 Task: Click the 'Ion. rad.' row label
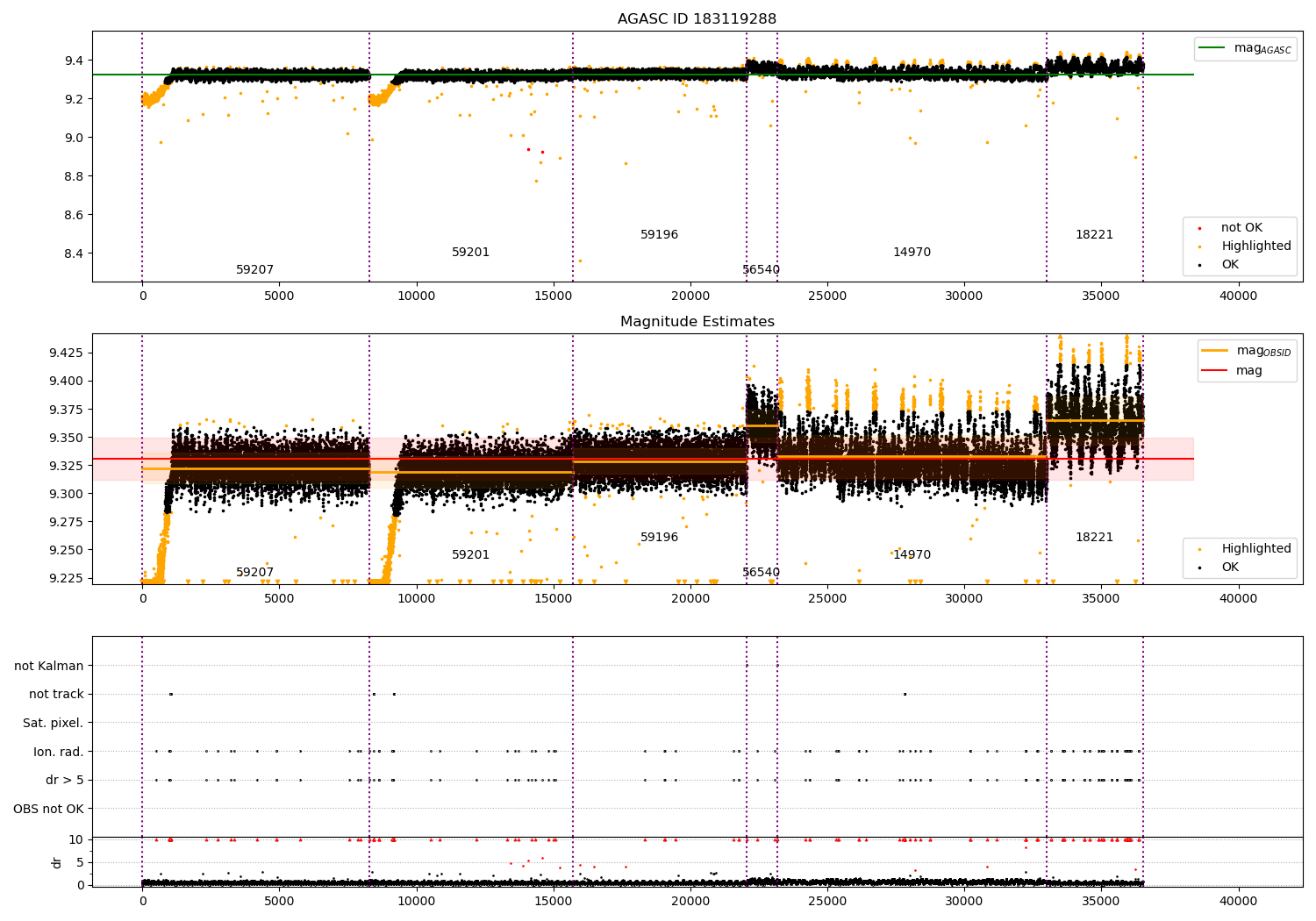tap(58, 752)
